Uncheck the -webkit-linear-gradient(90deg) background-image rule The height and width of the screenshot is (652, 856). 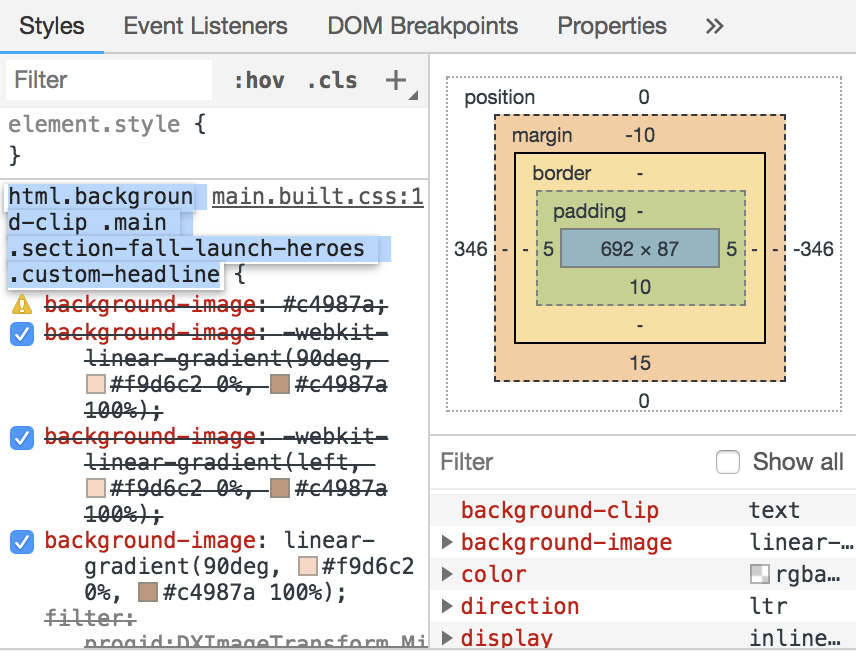pyautogui.click(x=22, y=333)
